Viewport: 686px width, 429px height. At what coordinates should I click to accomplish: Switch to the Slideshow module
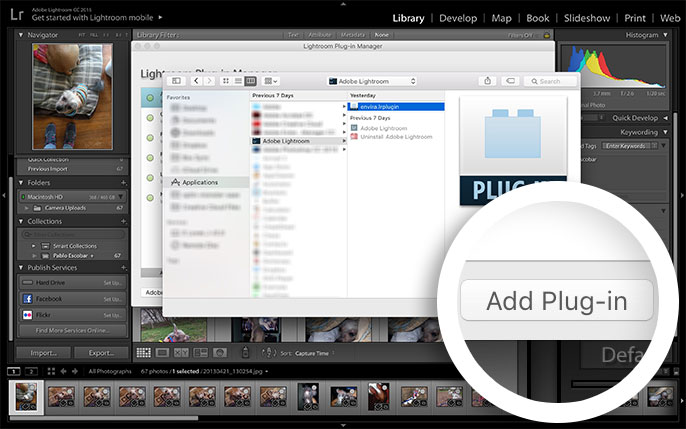pyautogui.click(x=587, y=18)
